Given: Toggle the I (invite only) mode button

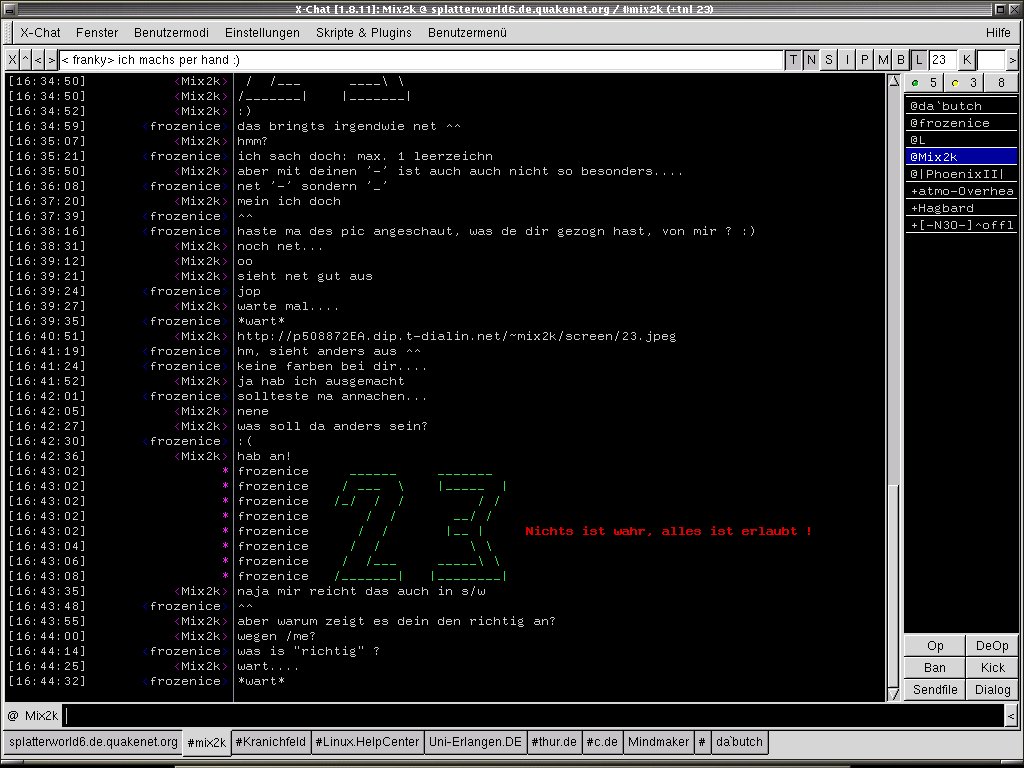Looking at the screenshot, I should [848, 60].
